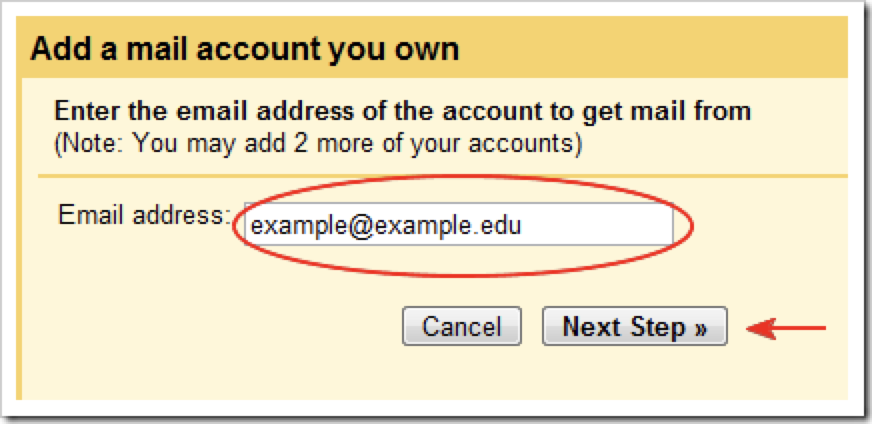Image resolution: width=872 pixels, height=424 pixels.
Task: Click the 'Email address:' label
Action: 145,215
